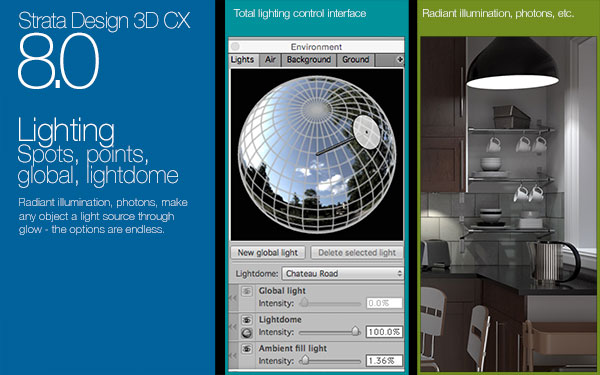600x375 pixels.
Task: Click the New global light button
Action: [268, 253]
